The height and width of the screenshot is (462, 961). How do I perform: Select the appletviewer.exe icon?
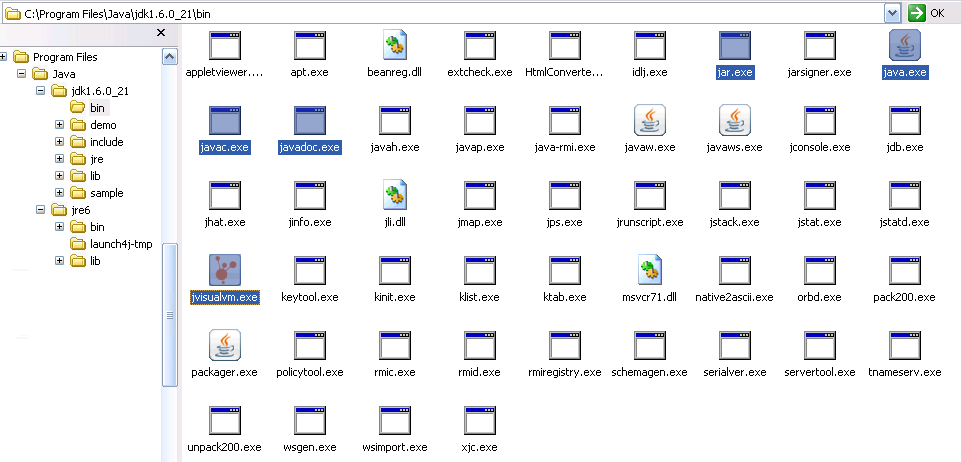[x=224, y=46]
